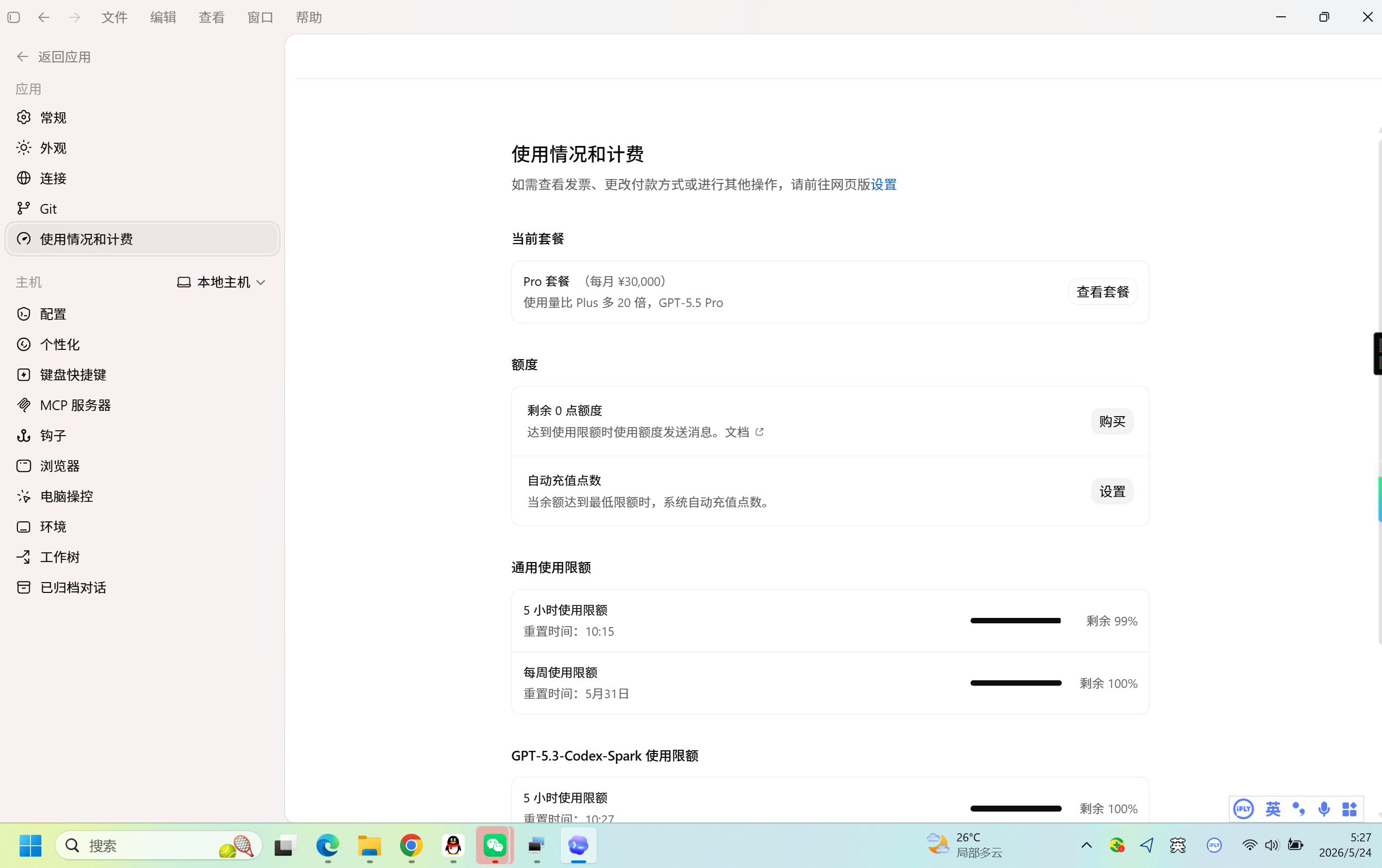This screenshot has width=1382, height=868.
Task: Click the 本地主机 laptop icon
Action: pos(183,282)
